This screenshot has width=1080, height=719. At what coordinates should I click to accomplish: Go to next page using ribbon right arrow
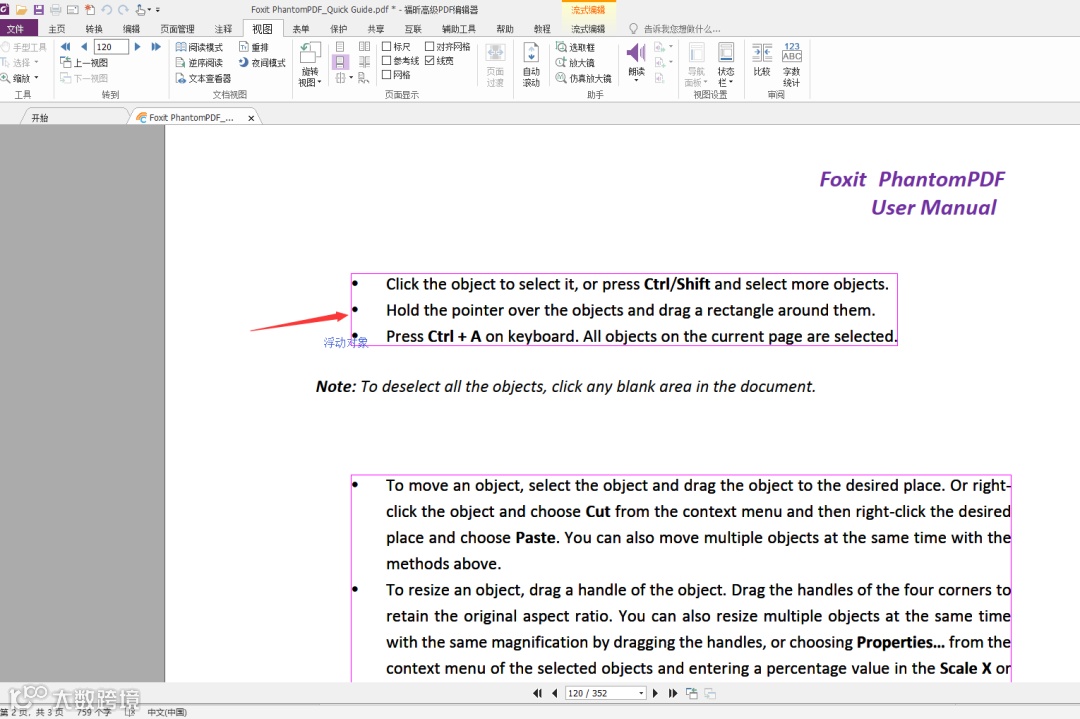[x=137, y=47]
